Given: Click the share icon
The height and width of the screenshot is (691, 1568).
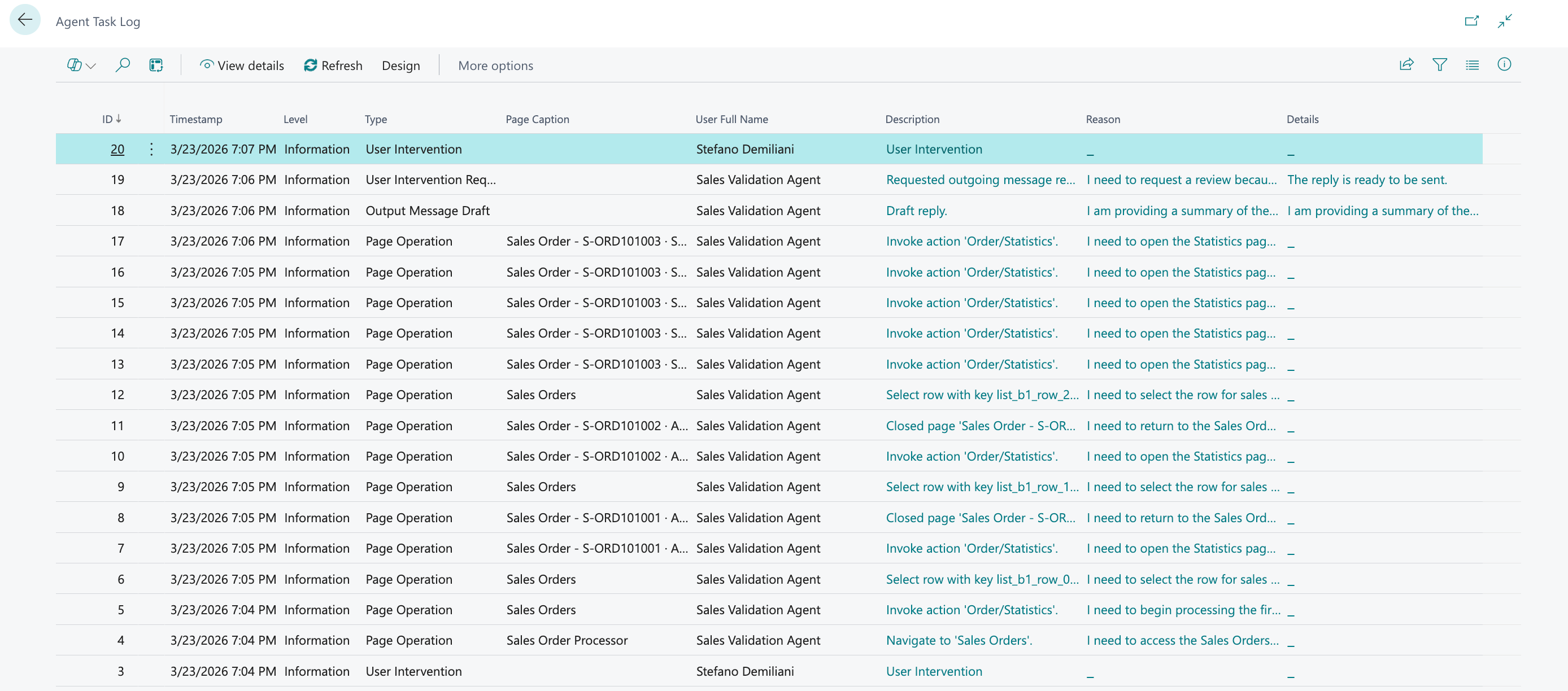Looking at the screenshot, I should tap(1406, 64).
